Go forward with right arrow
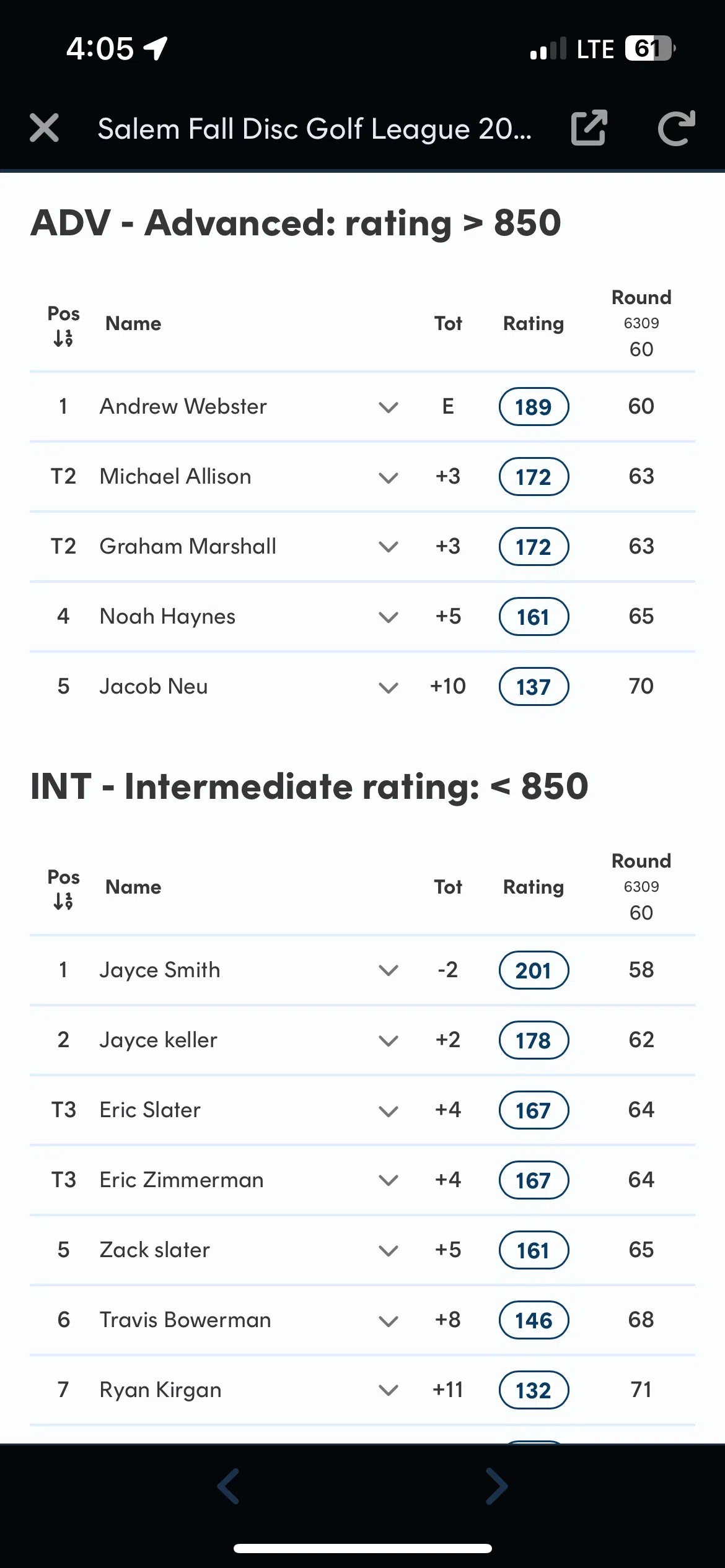The height and width of the screenshot is (1568, 725). pyautogui.click(x=496, y=1486)
